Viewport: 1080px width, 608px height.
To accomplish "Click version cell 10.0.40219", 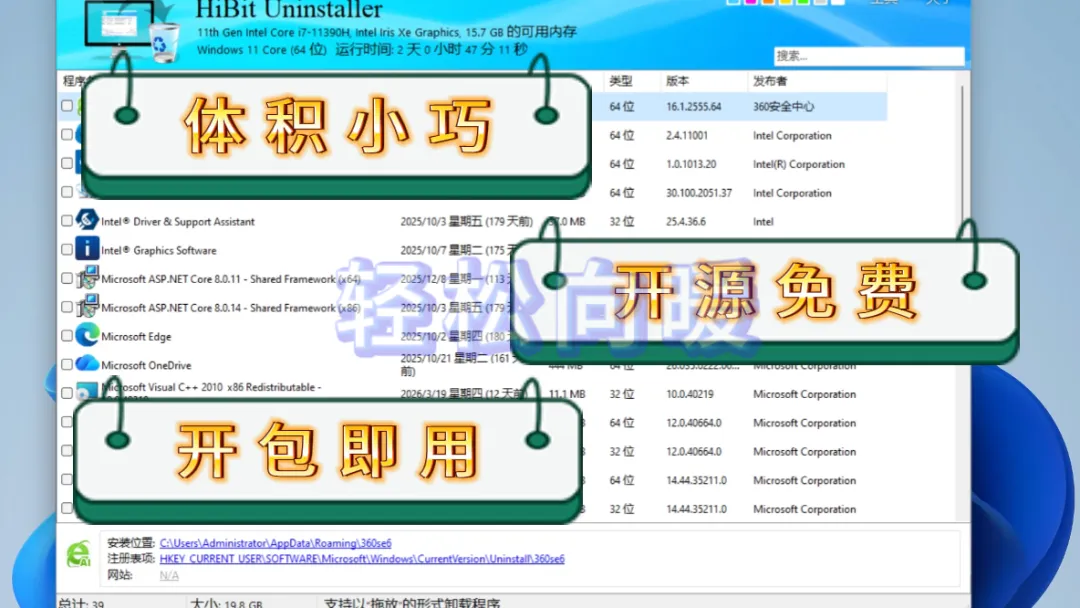I will click(x=689, y=394).
